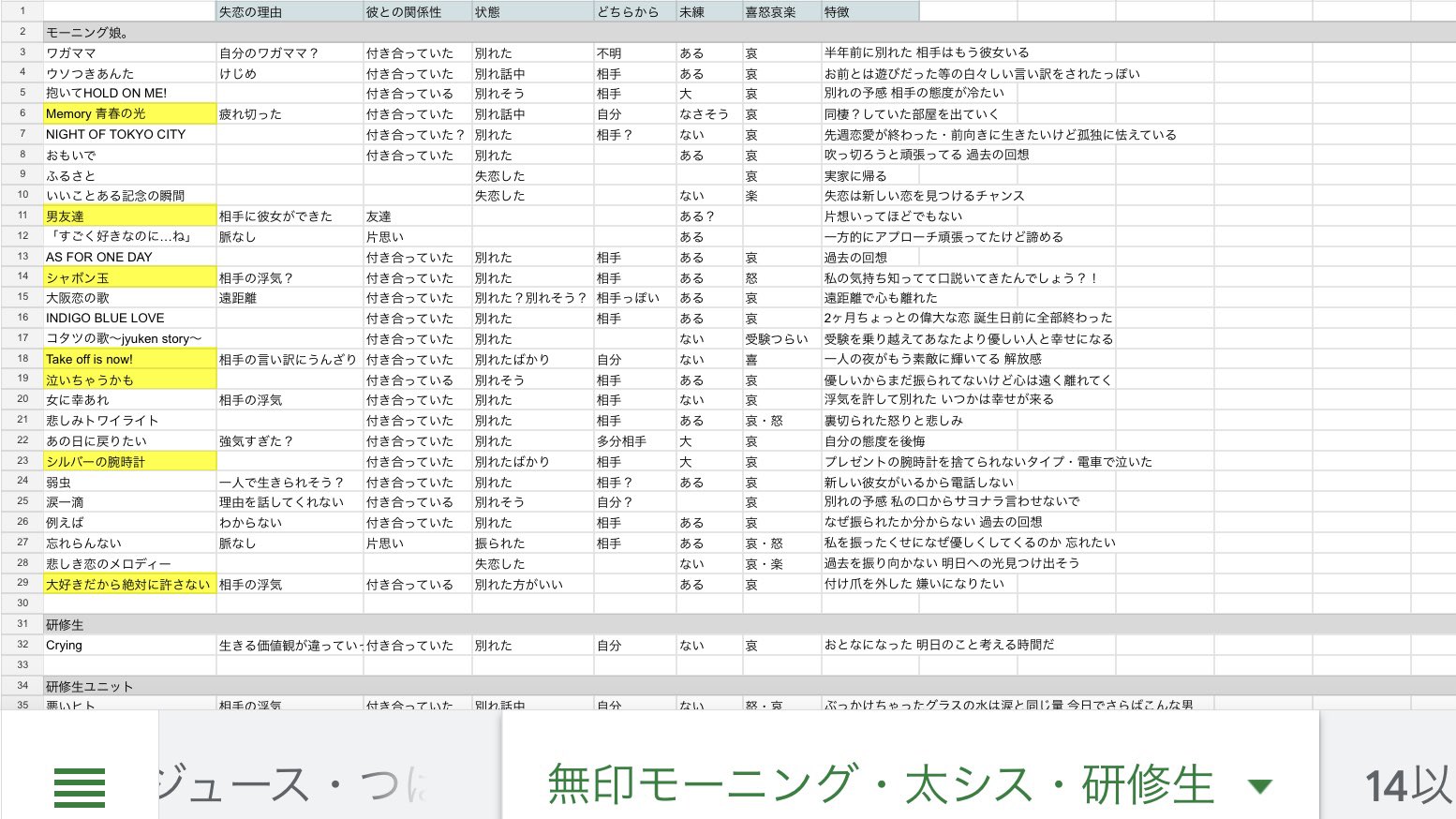
Task: Select the 特徴 header cell
Action: 869,11
